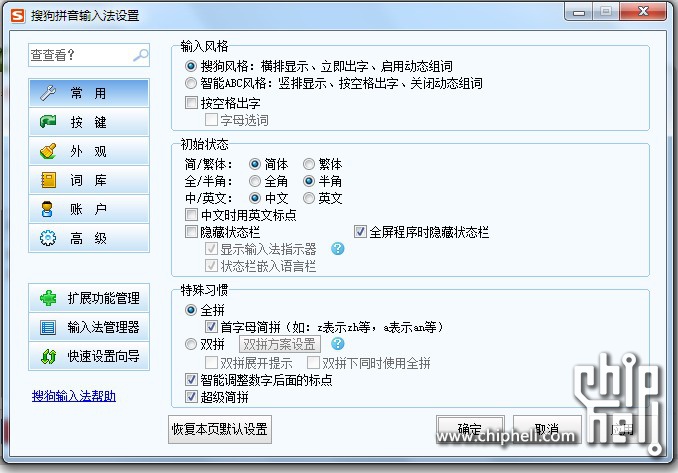678x473 pixels.
Task: Open the 搜狗输入法帮助 link
Action: point(74,396)
